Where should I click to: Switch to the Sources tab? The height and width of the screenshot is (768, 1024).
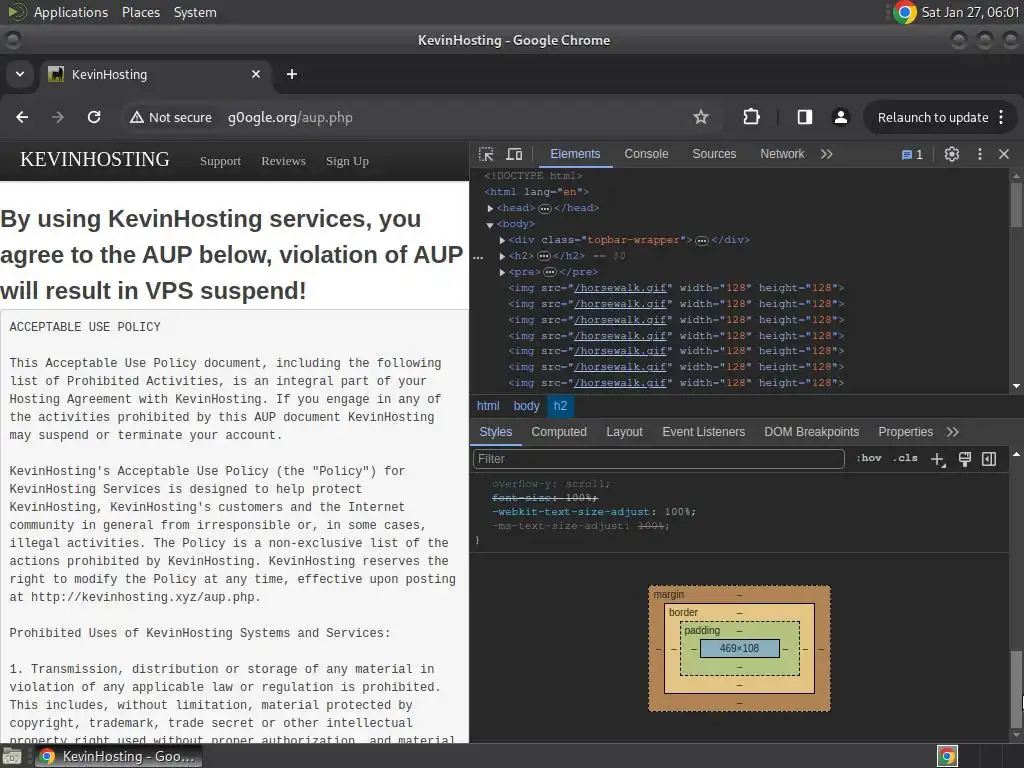714,154
